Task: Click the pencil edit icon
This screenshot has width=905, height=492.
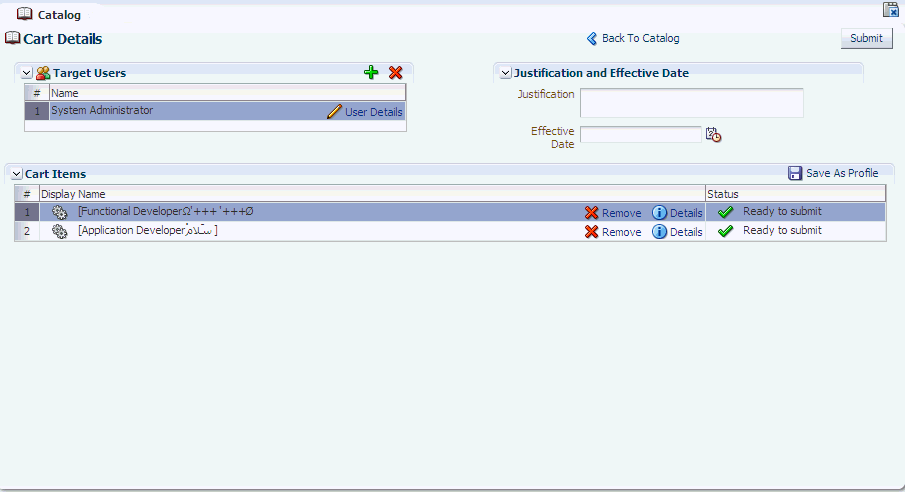Action: coord(334,111)
